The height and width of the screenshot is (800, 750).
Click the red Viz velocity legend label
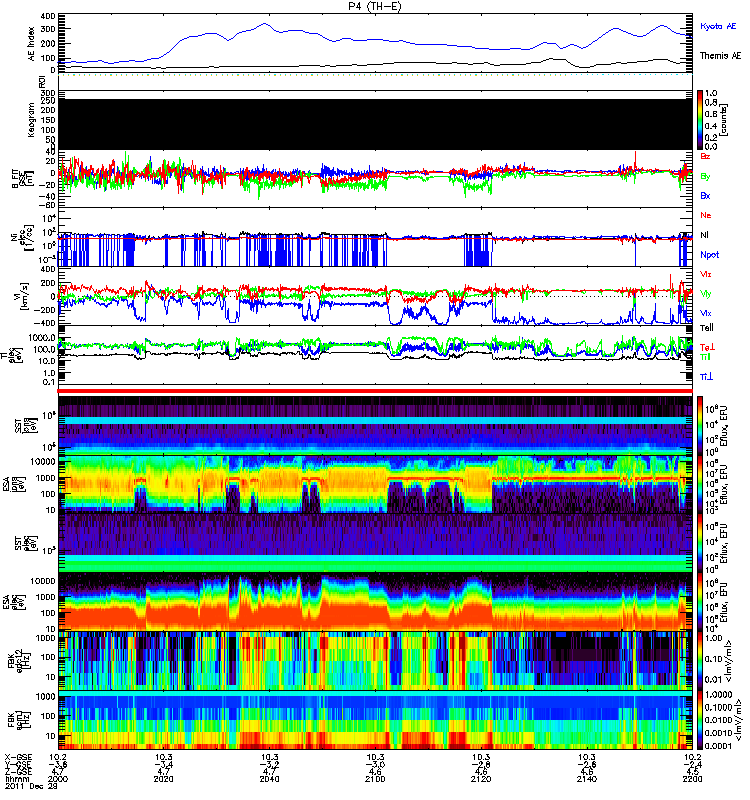click(x=706, y=274)
